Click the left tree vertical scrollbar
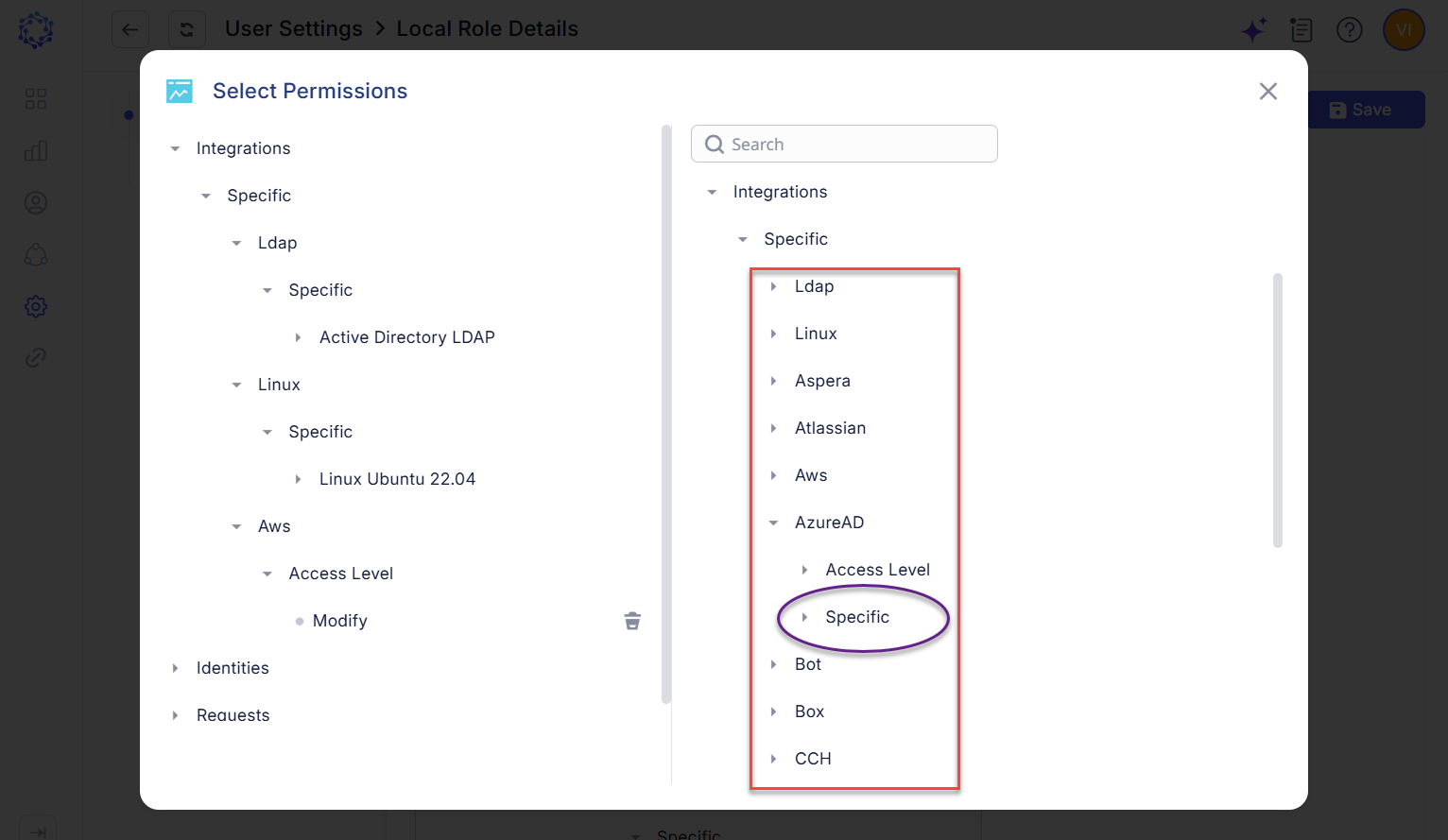Image resolution: width=1448 pixels, height=840 pixels. click(x=666, y=414)
